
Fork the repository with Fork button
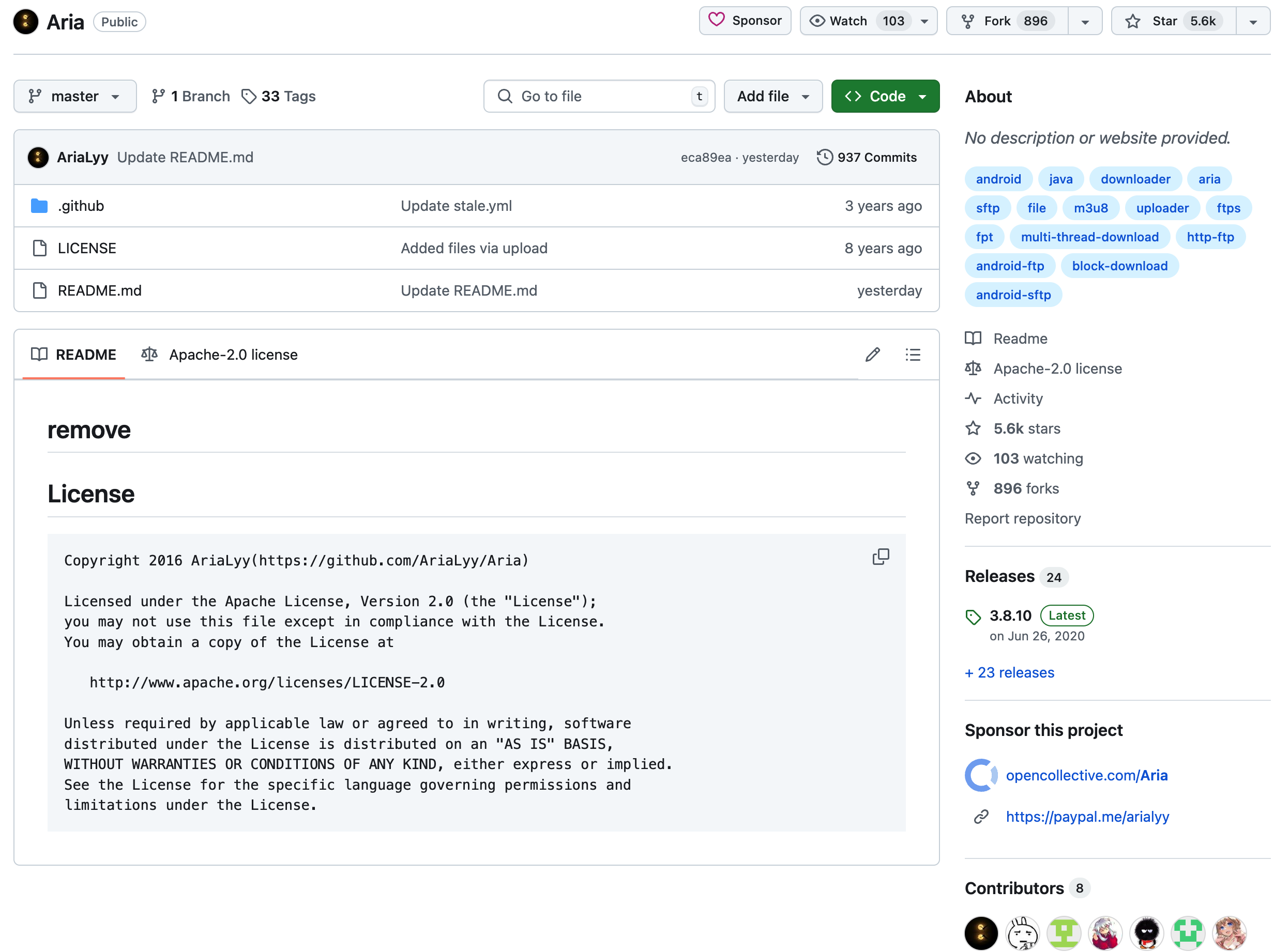click(x=1007, y=21)
